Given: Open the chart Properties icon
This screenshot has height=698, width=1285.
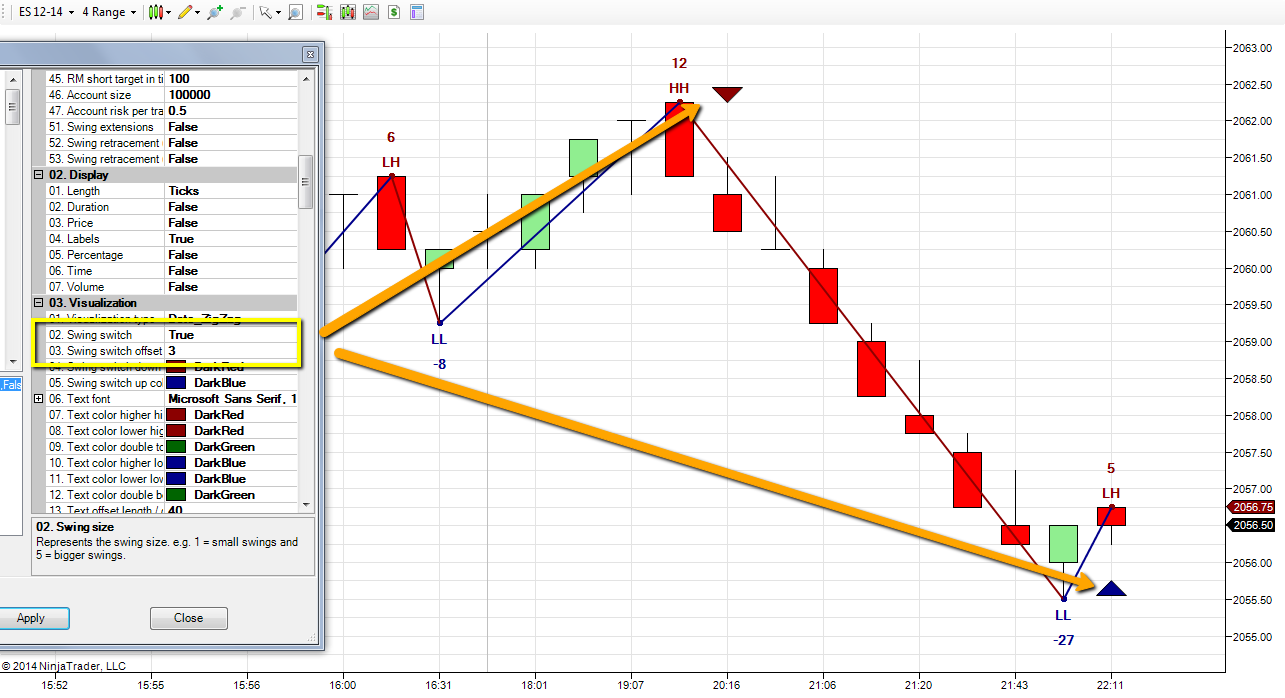Looking at the screenshot, I should click(416, 12).
